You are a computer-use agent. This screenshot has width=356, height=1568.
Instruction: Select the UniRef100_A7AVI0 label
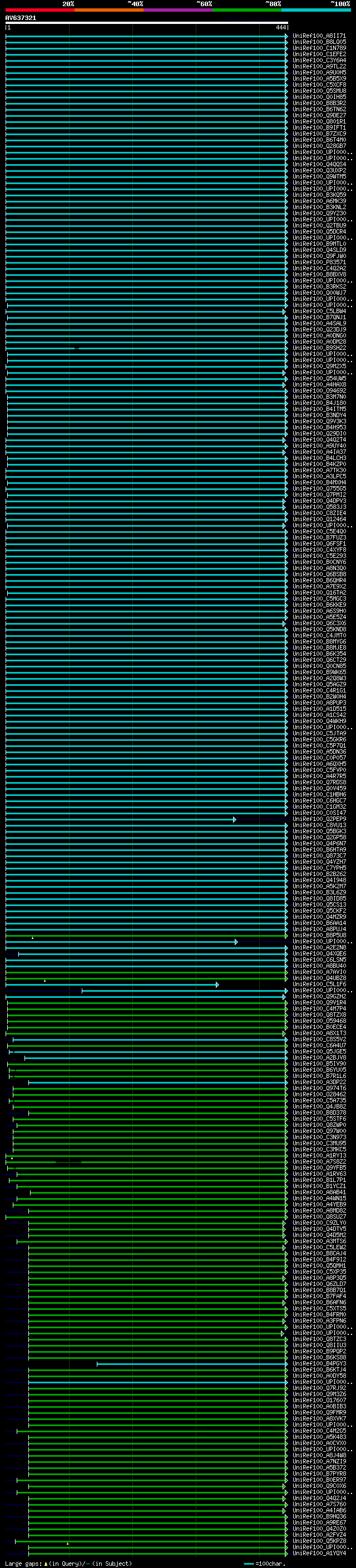(319, 972)
